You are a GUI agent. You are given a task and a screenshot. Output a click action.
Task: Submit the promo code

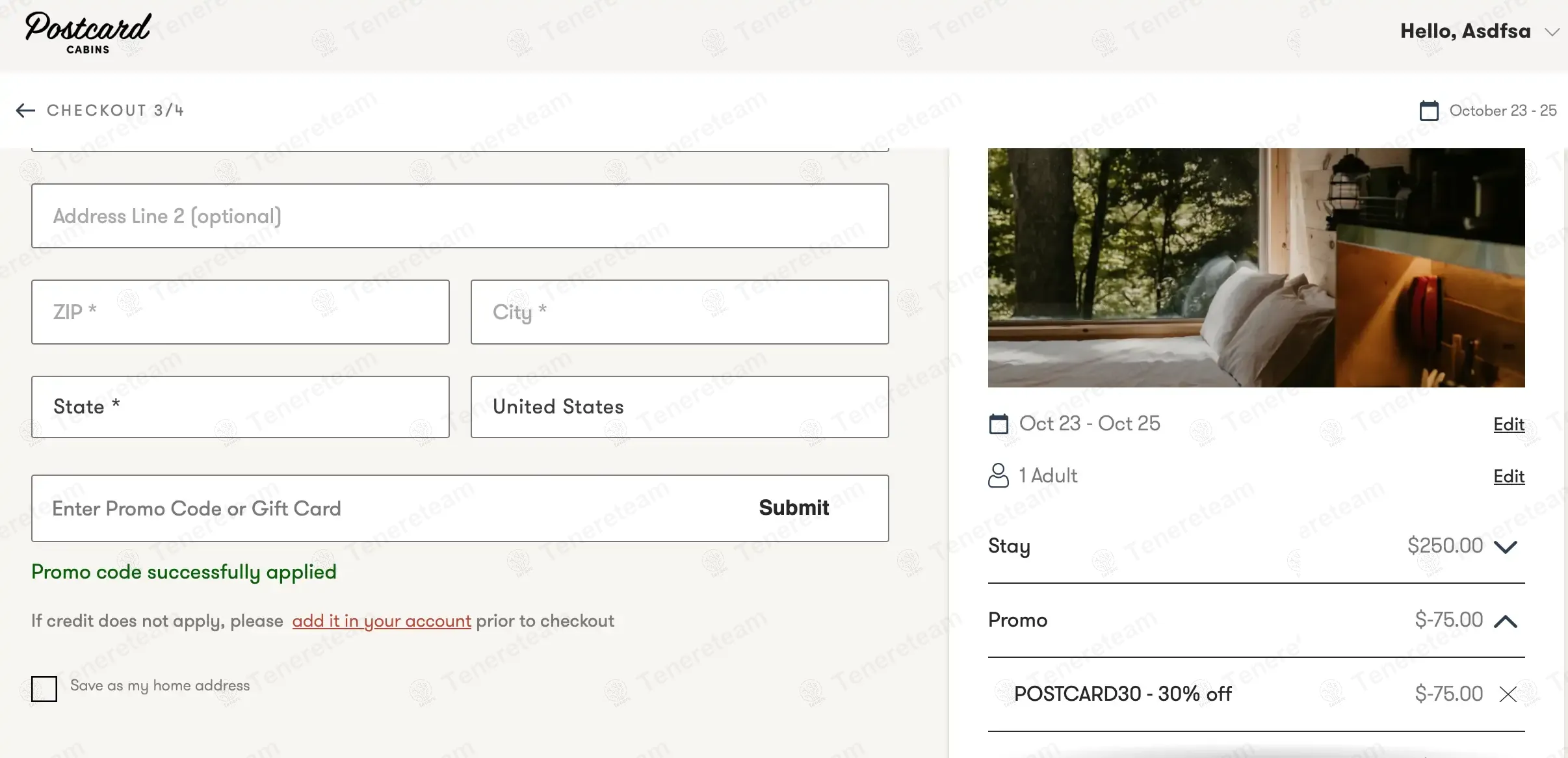click(793, 508)
